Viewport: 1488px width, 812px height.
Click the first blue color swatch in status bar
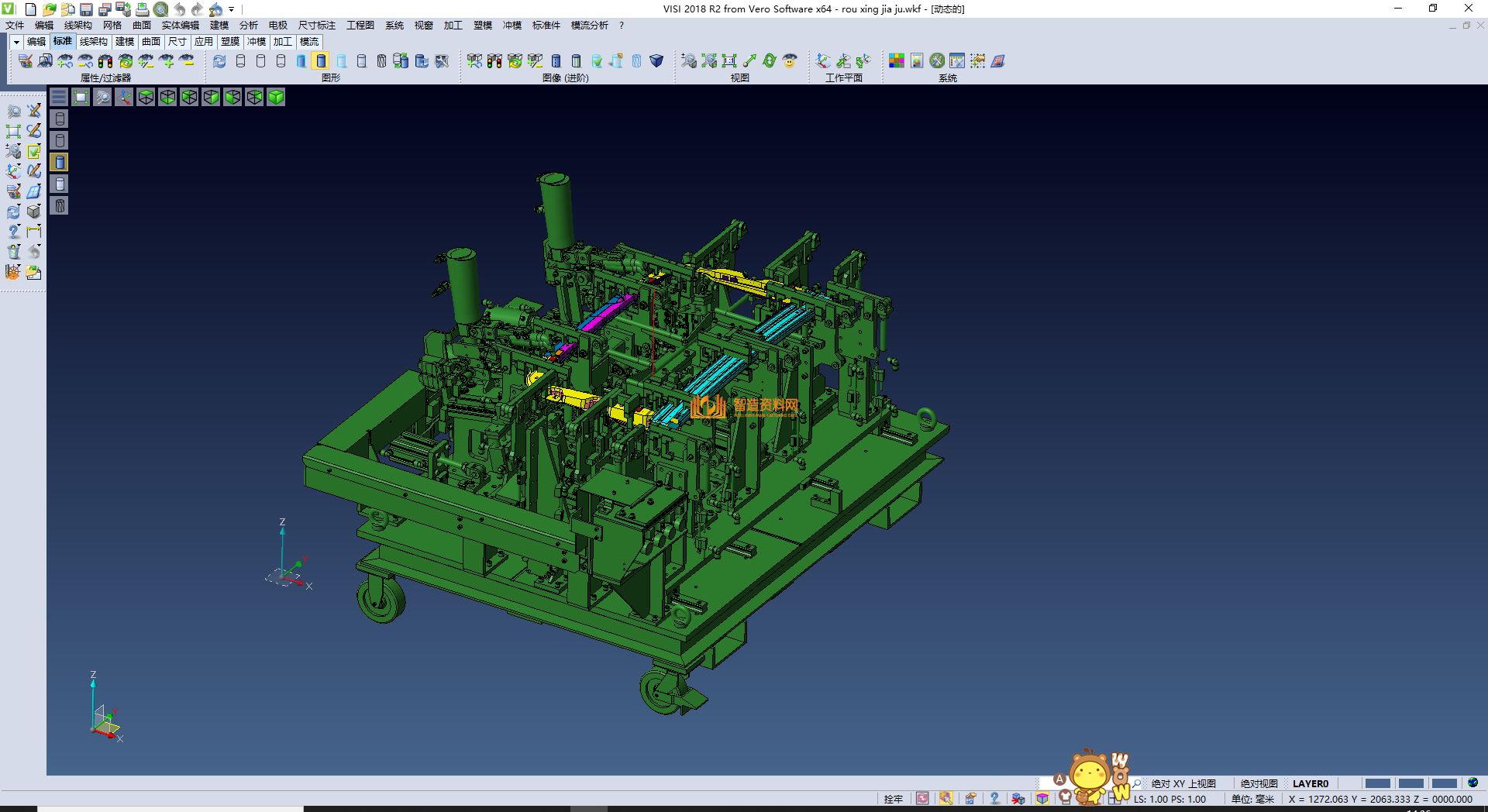tap(1377, 783)
